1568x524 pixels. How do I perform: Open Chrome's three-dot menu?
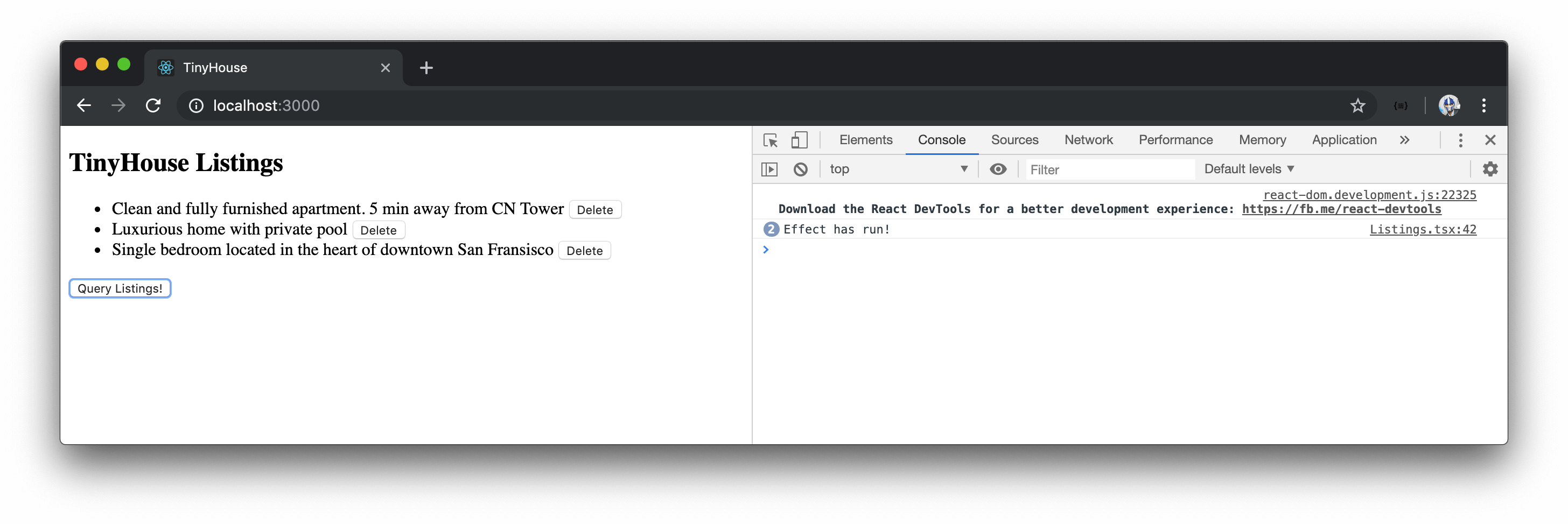1484,106
